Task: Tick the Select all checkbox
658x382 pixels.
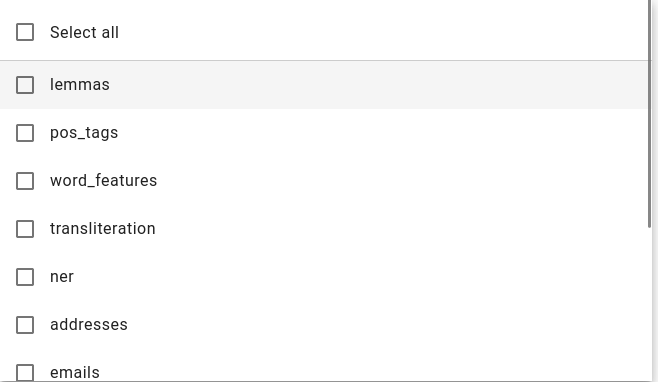Action: click(x=25, y=32)
